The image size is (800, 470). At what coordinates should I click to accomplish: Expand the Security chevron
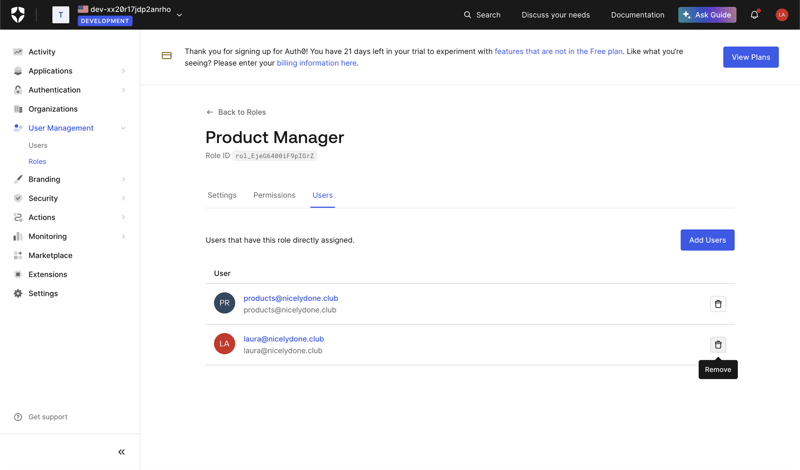coord(123,198)
